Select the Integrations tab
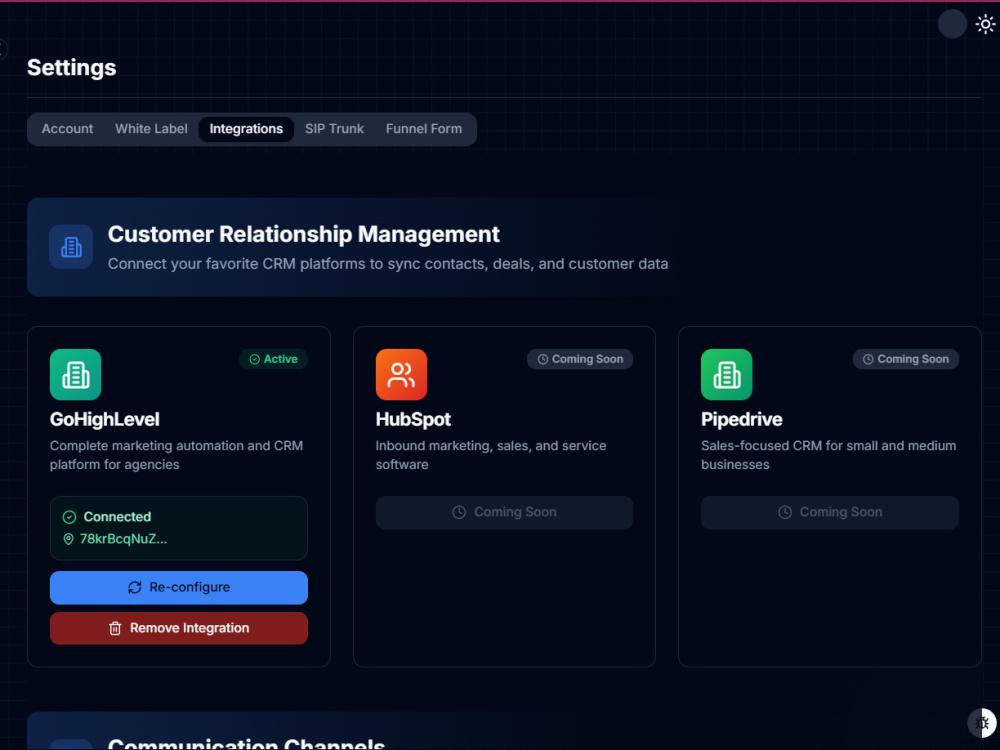The height and width of the screenshot is (750, 1000). pos(246,129)
